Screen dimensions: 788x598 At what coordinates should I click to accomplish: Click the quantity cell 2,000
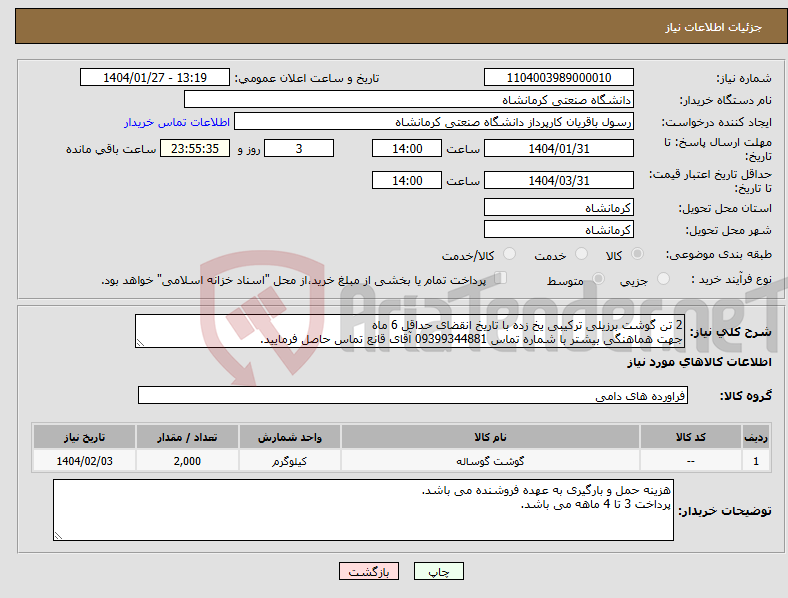point(187,461)
